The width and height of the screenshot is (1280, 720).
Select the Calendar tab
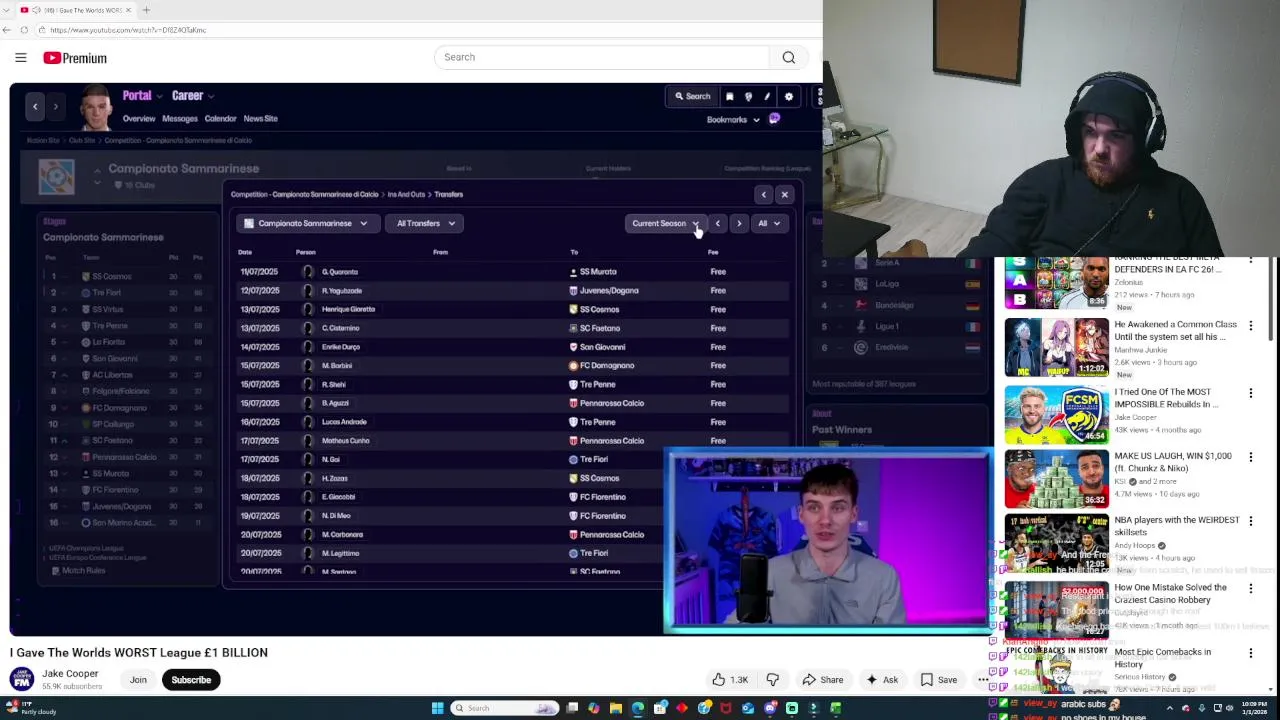point(220,119)
